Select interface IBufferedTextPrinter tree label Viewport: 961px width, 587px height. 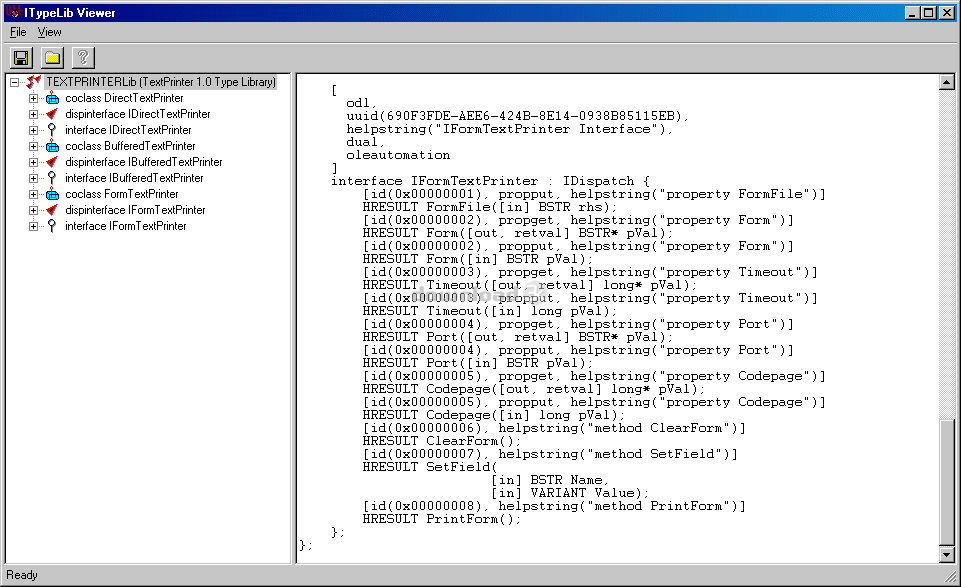pos(134,178)
